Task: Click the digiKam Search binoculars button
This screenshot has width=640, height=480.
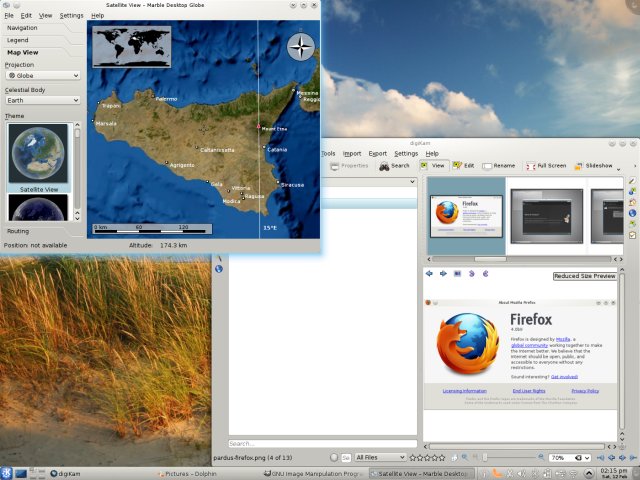Action: (x=394, y=166)
